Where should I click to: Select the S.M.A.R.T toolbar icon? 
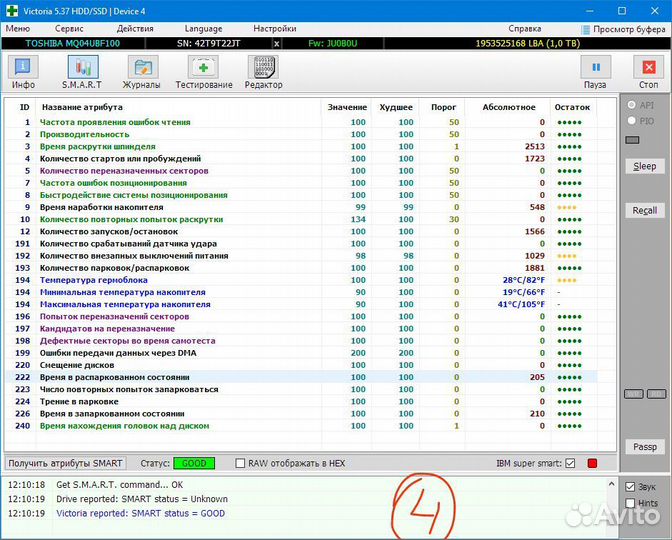click(82, 71)
